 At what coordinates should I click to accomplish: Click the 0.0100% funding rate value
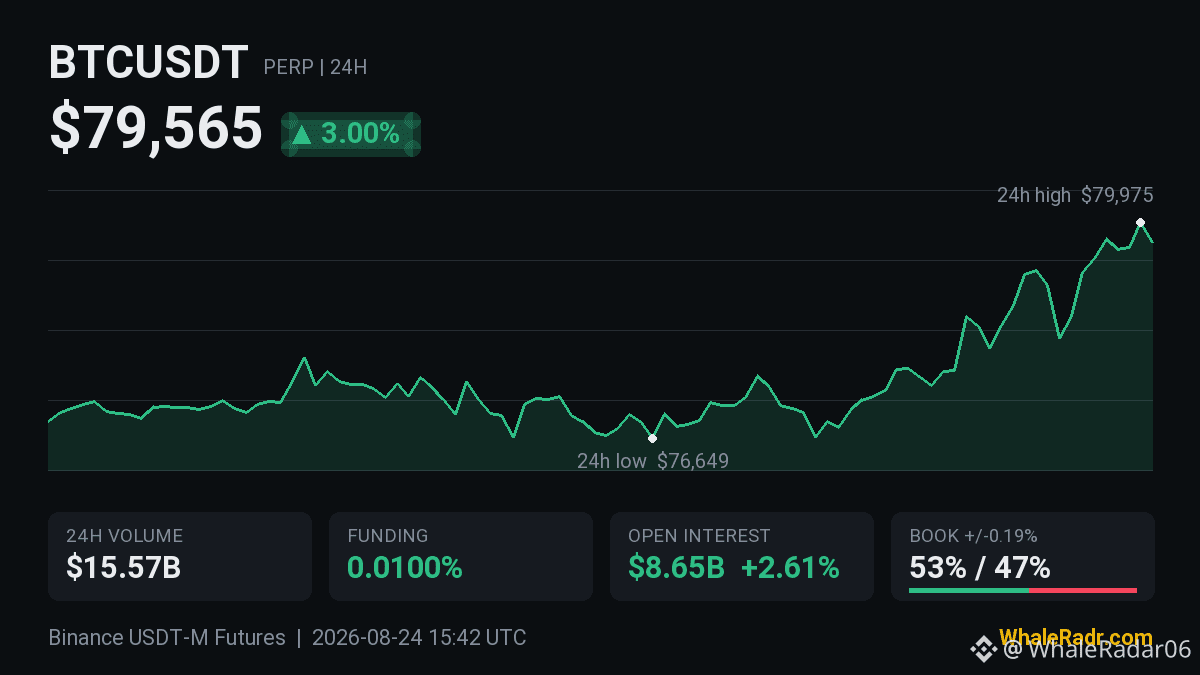click(405, 568)
